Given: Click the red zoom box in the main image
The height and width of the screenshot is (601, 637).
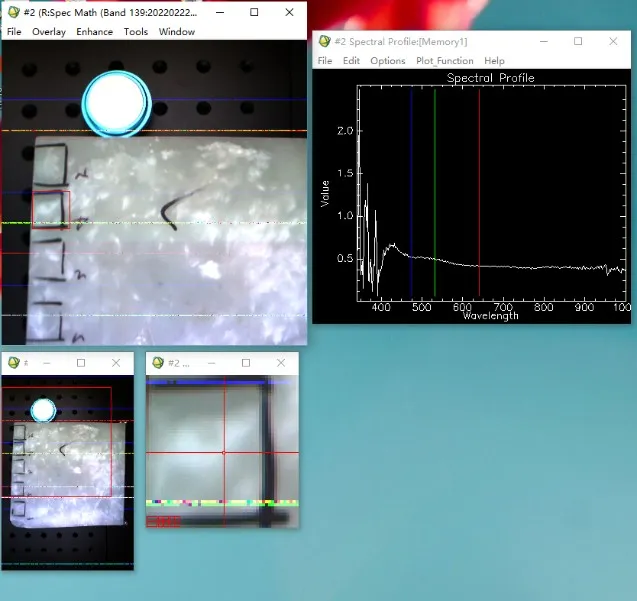Looking at the screenshot, I should 51,210.
